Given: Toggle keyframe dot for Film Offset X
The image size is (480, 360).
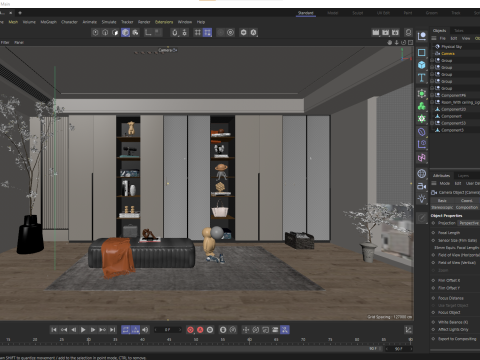Looking at the screenshot, I should (433, 280).
